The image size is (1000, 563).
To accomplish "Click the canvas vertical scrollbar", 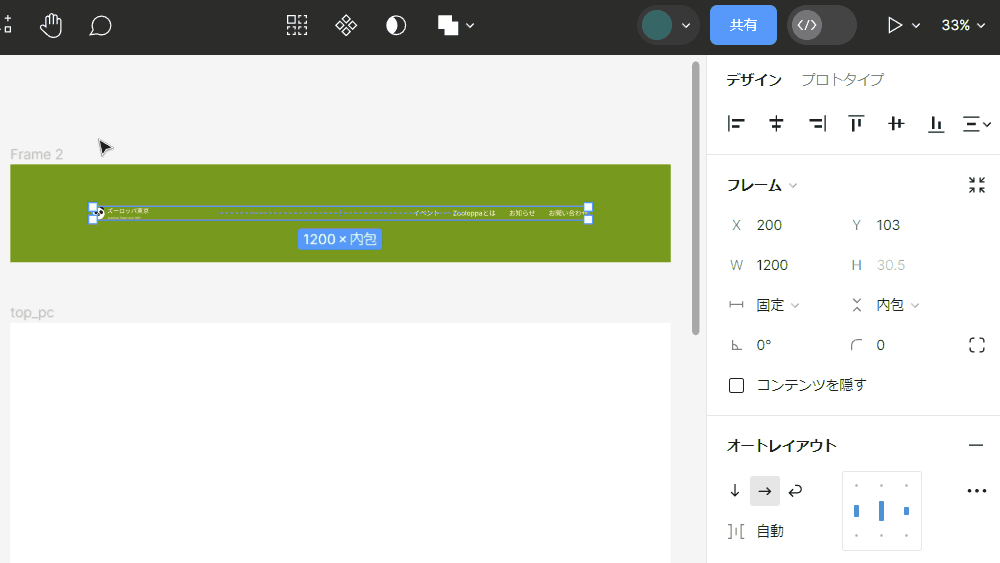I will 695,198.
